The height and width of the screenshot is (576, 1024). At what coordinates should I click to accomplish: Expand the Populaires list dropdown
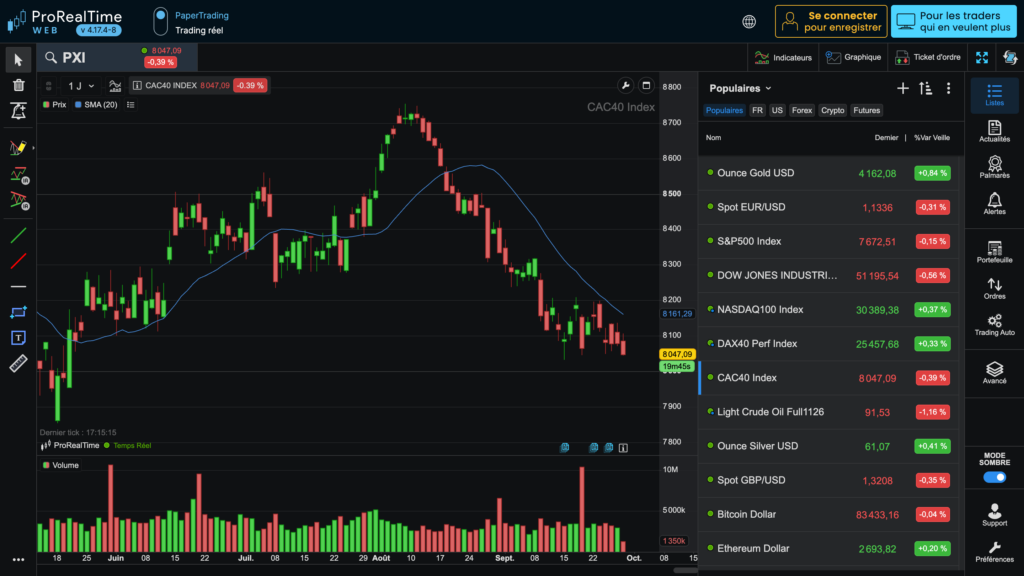pos(741,88)
